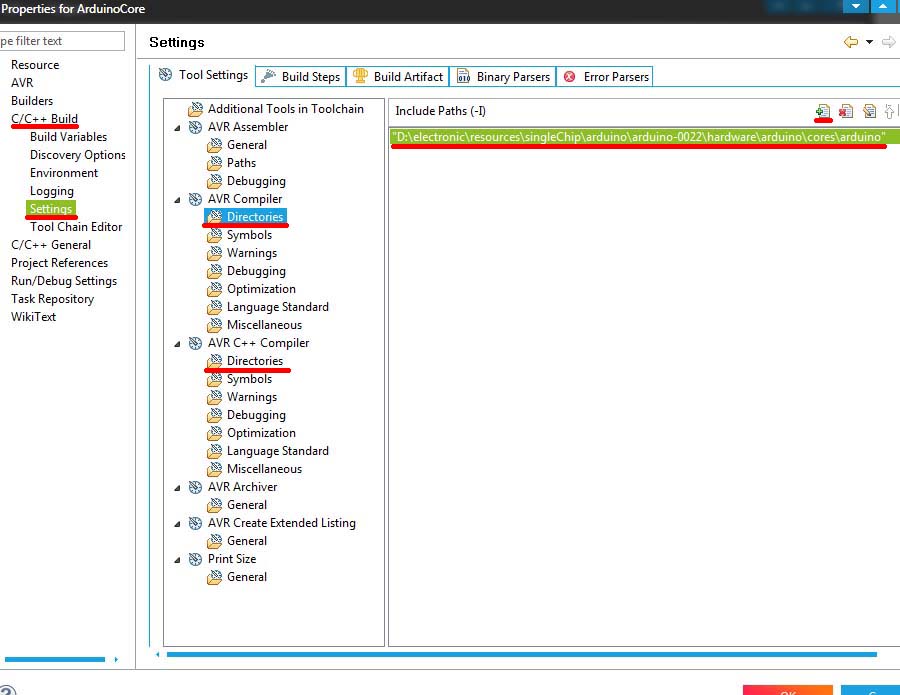Screen dimensions: 900x695
Task: Open the Build Steps tab
Action: point(301,76)
